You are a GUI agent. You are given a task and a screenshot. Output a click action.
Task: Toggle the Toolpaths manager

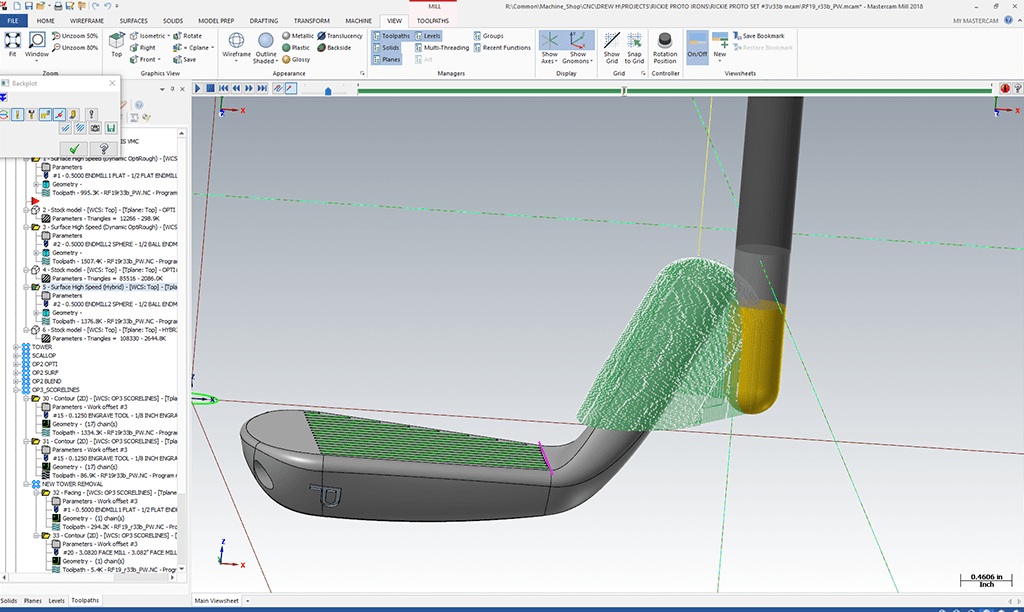tap(391, 36)
